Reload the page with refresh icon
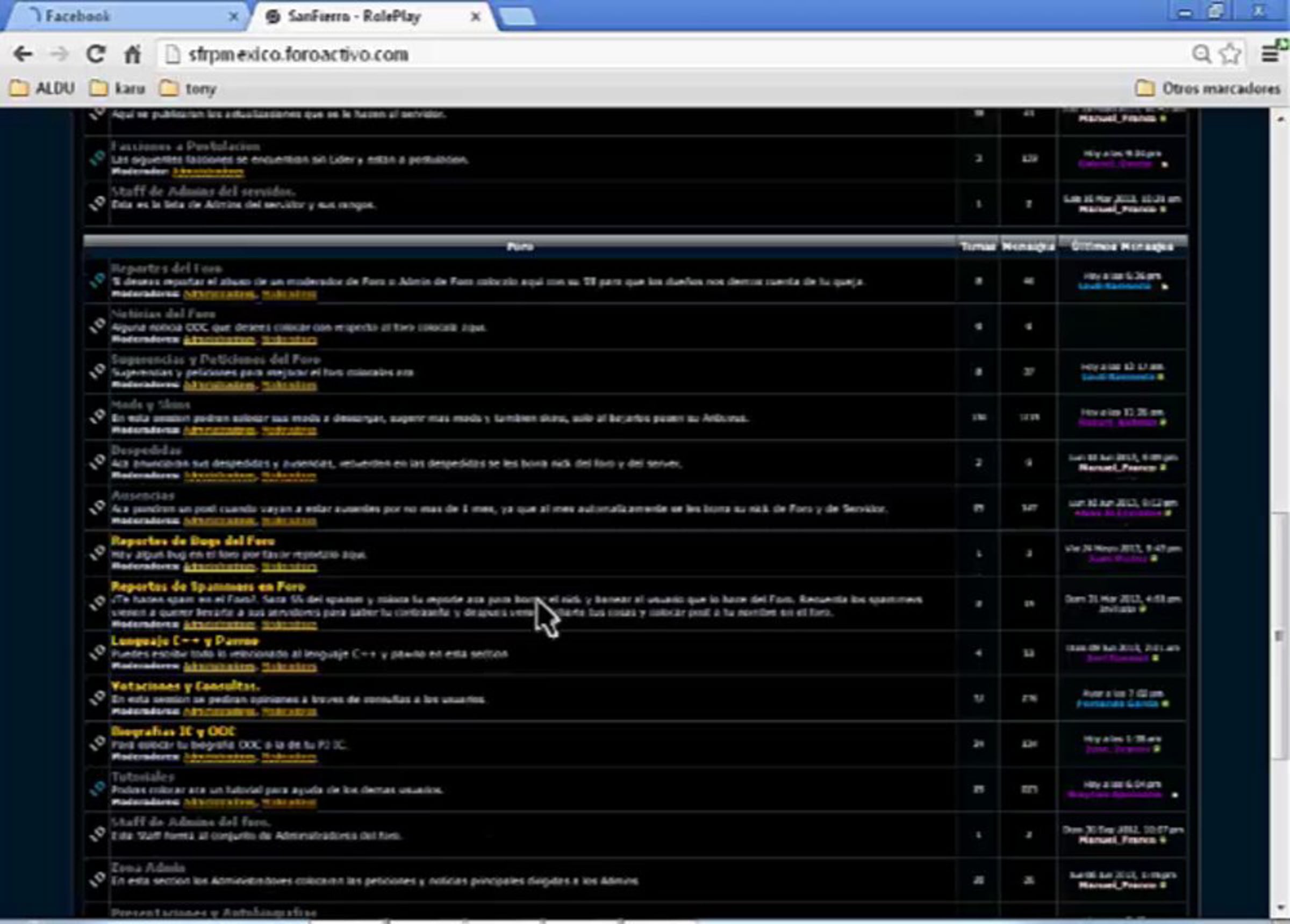 pos(96,55)
